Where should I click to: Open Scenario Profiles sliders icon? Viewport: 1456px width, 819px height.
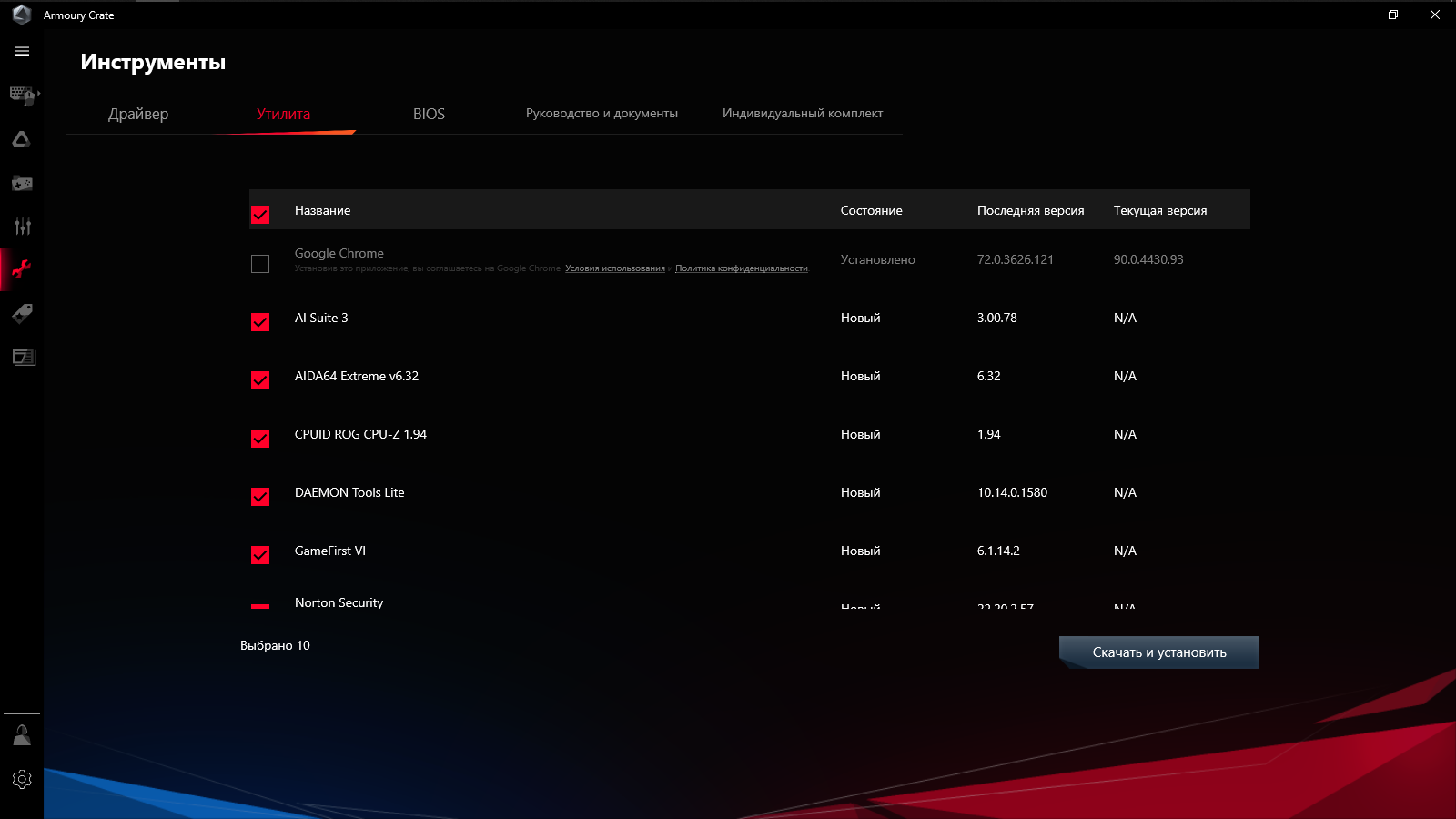point(22,226)
